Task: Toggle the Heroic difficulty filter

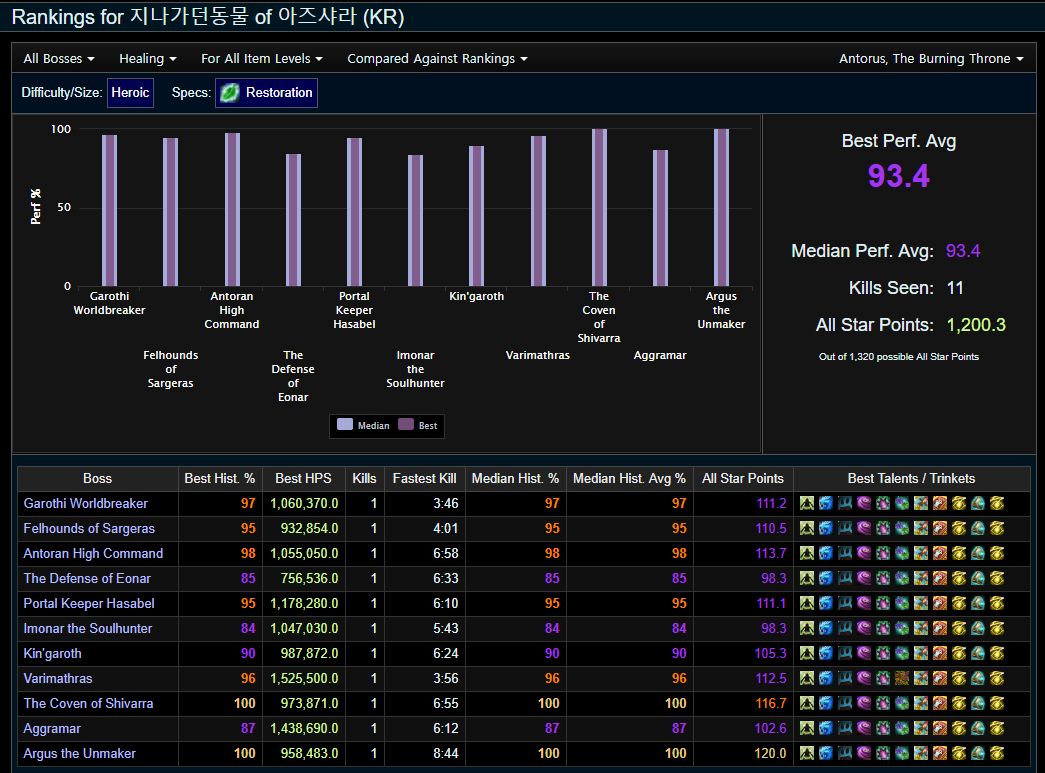Action: [131, 93]
